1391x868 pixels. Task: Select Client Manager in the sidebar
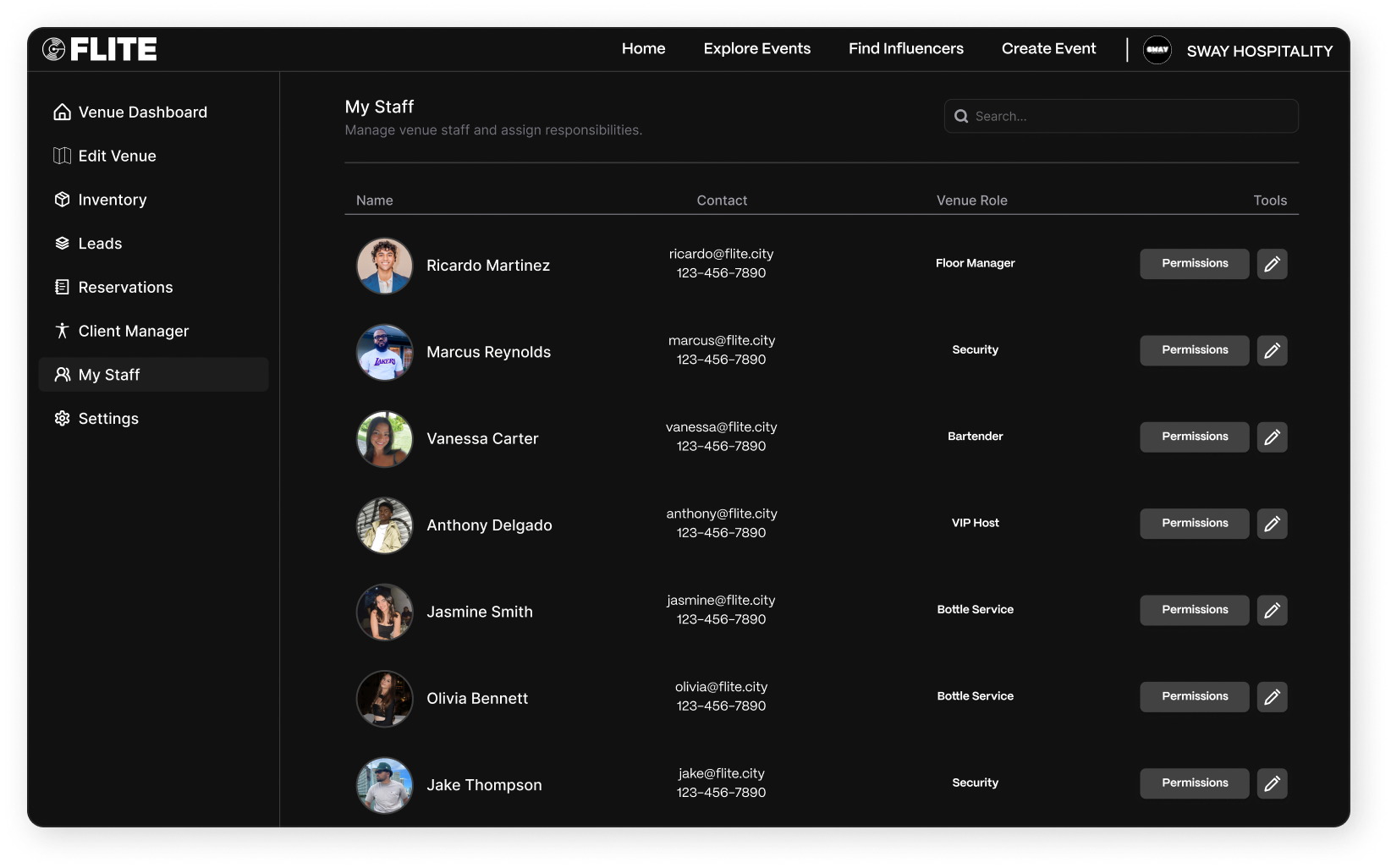coord(133,332)
